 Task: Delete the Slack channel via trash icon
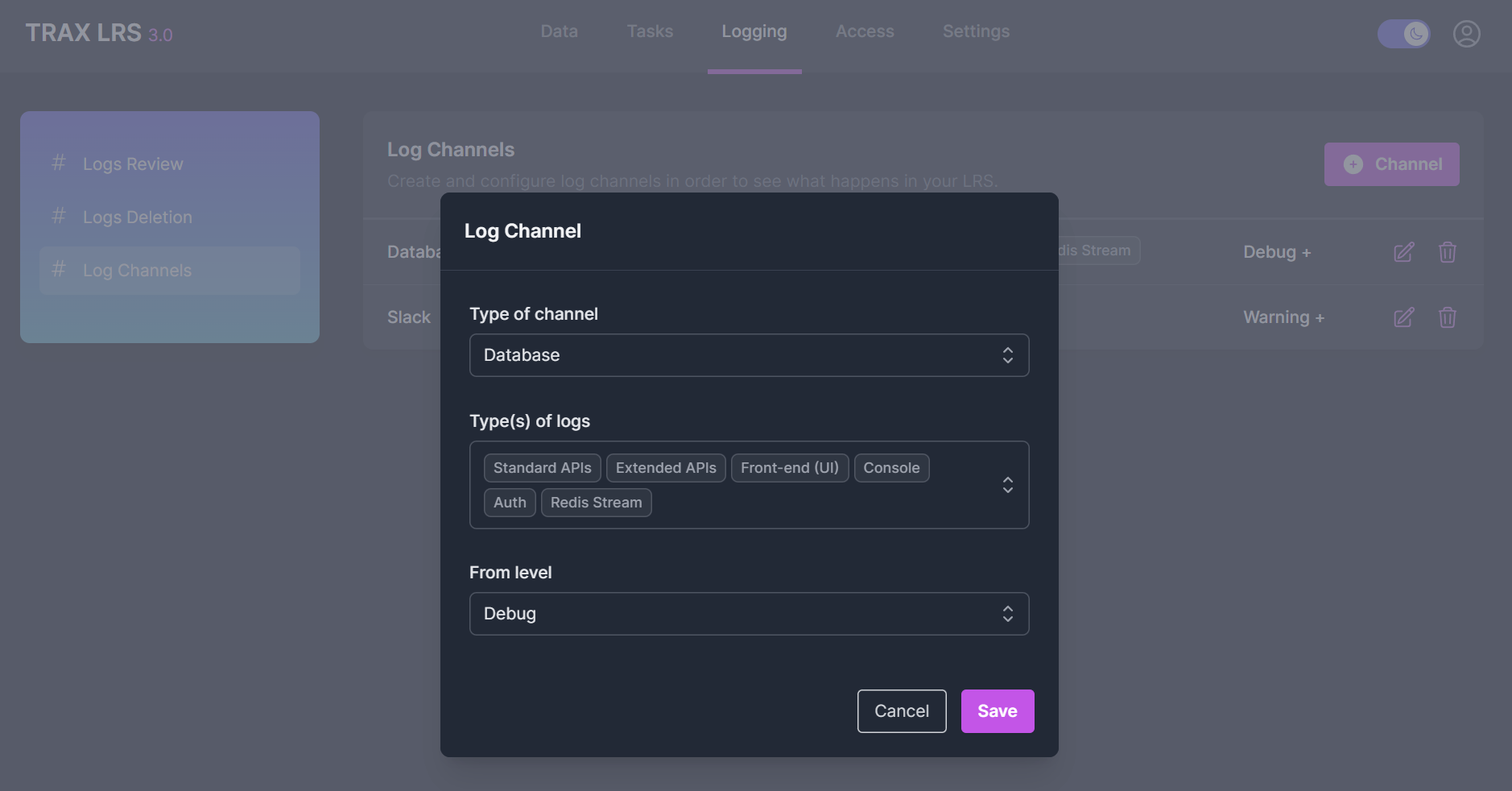pyautogui.click(x=1447, y=317)
